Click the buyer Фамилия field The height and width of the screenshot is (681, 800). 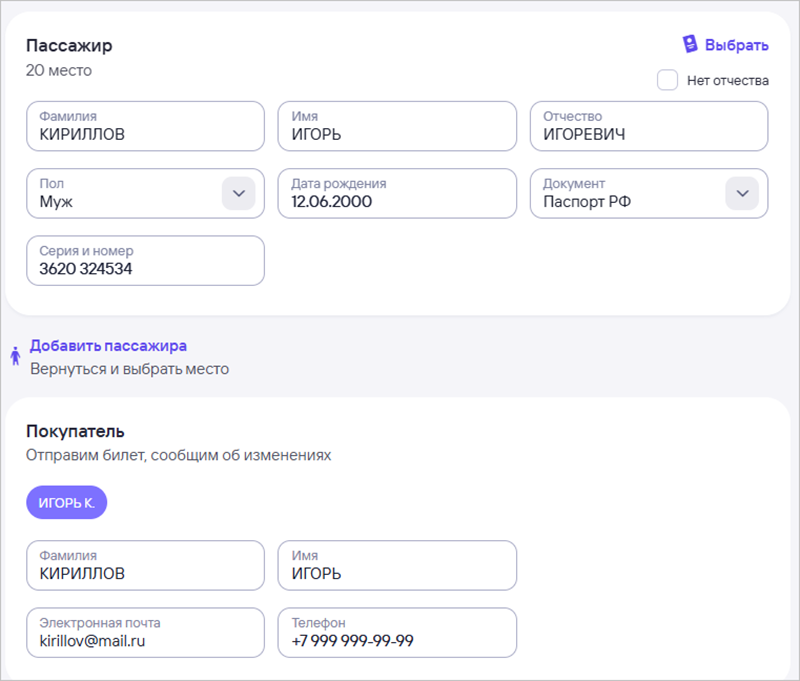pyautogui.click(x=145, y=566)
